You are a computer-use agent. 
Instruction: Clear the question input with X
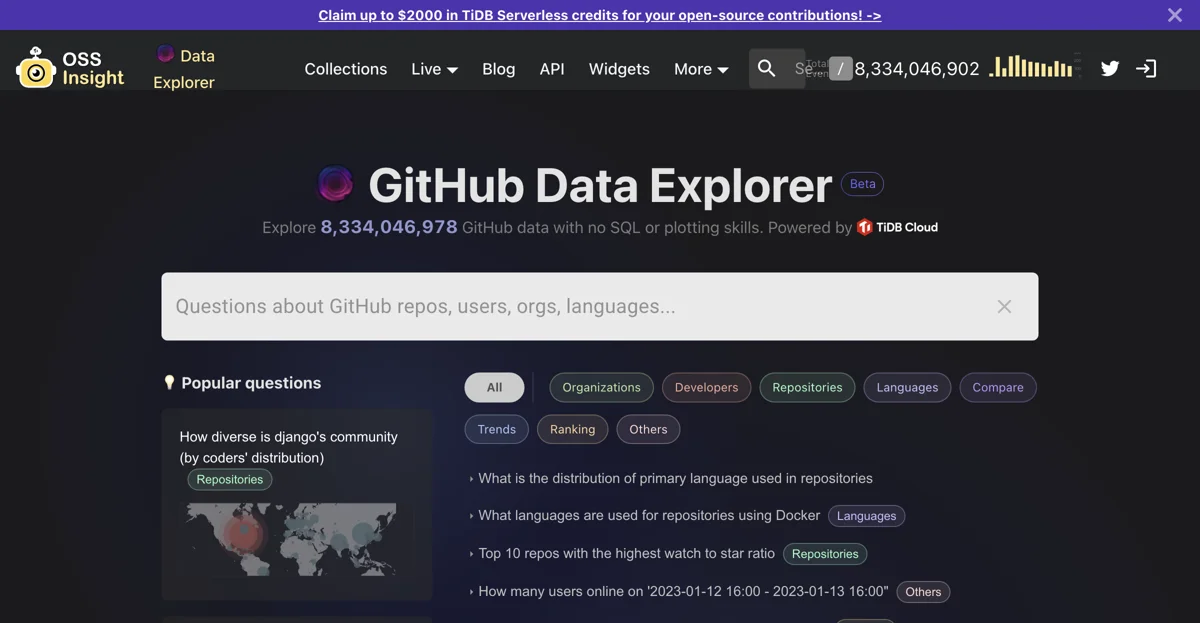click(1004, 306)
